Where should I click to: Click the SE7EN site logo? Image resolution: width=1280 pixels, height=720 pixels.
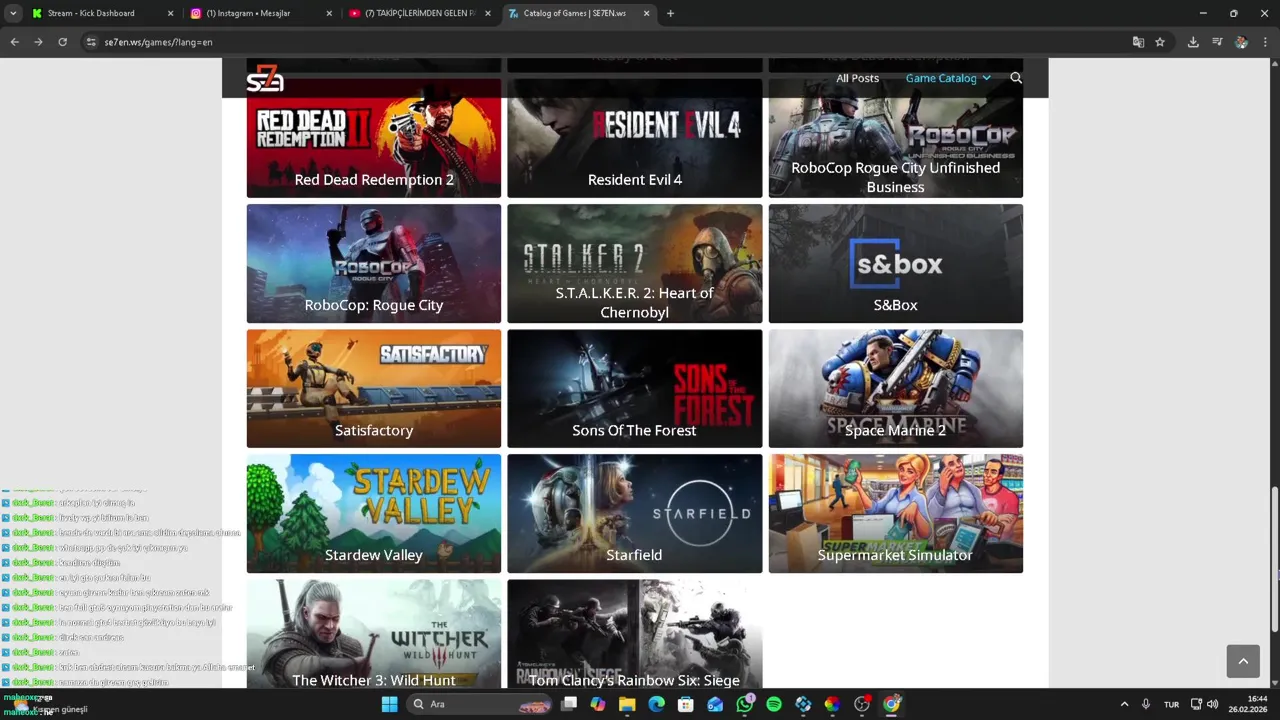(x=265, y=78)
